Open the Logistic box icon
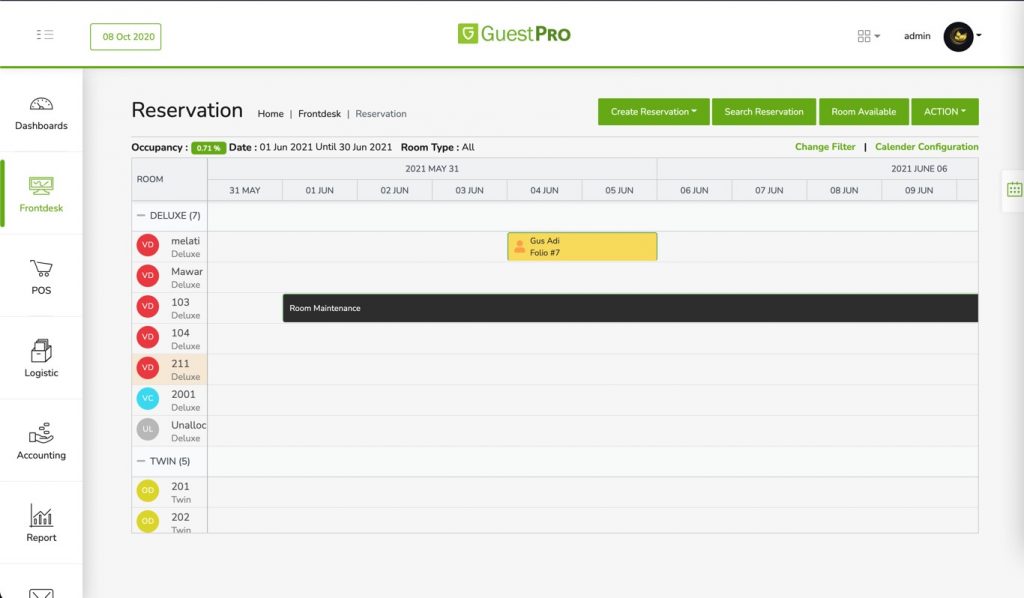The width and height of the screenshot is (1024, 598). click(x=41, y=351)
